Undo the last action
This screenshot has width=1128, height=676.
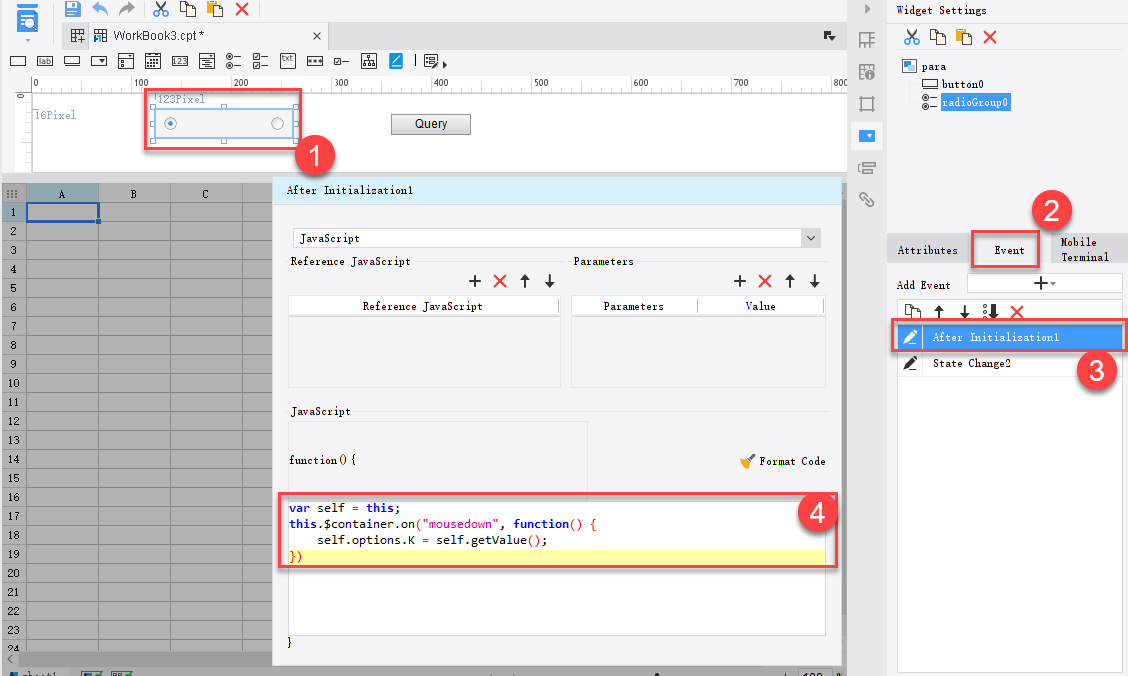click(100, 9)
